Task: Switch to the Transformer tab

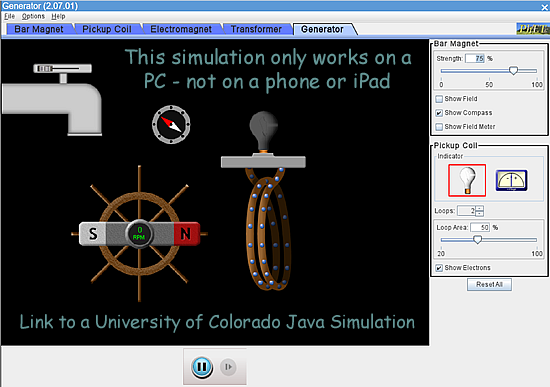Action: [256, 29]
